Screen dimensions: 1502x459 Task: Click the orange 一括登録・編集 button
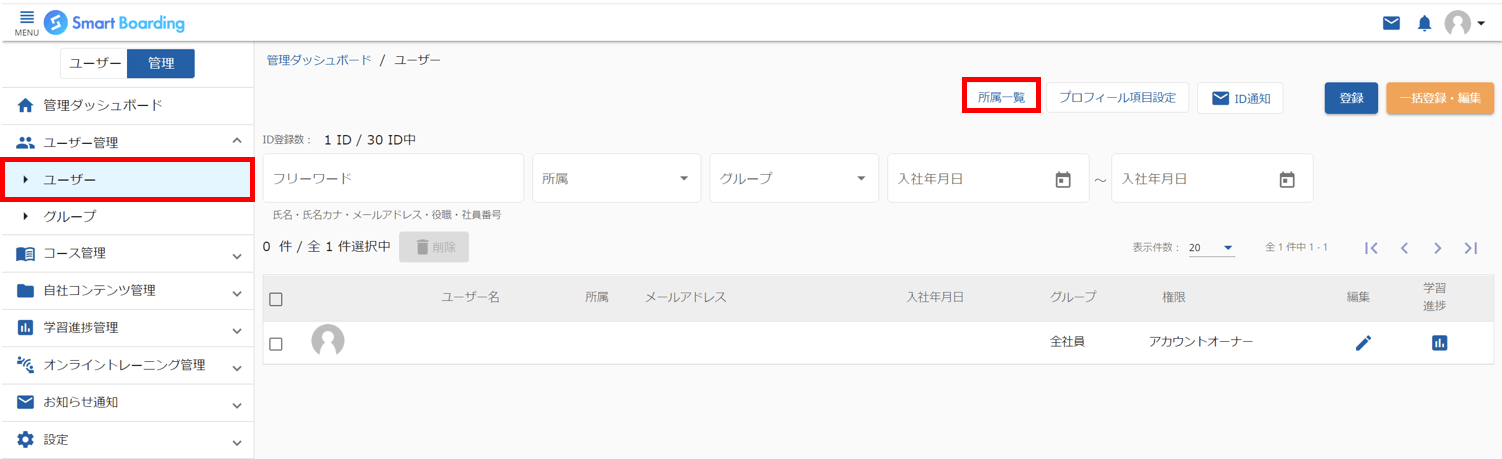click(1440, 98)
